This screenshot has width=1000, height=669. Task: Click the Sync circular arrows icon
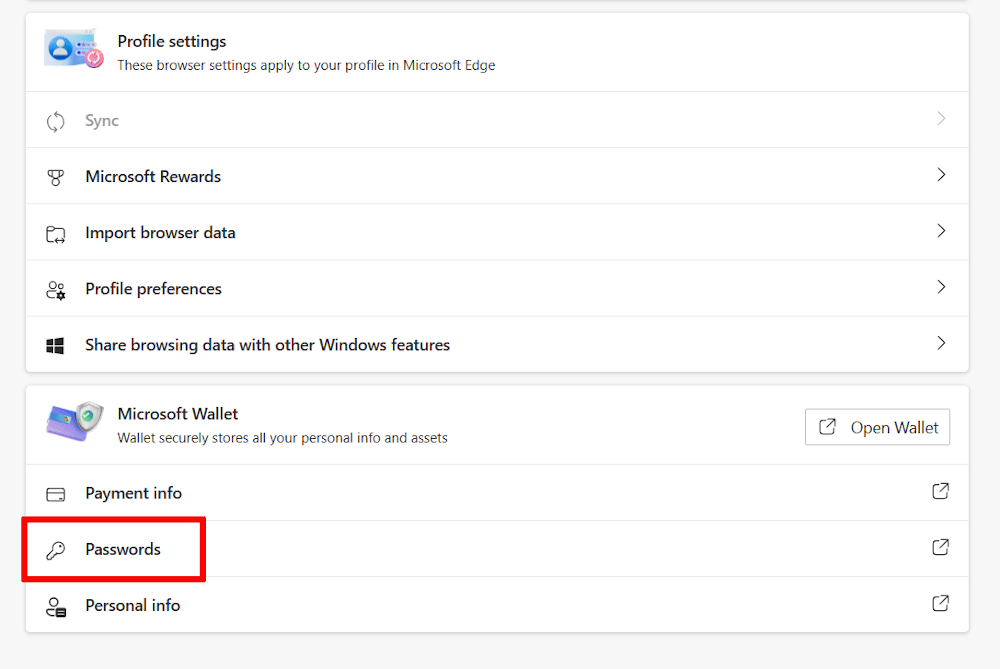pyautogui.click(x=55, y=121)
